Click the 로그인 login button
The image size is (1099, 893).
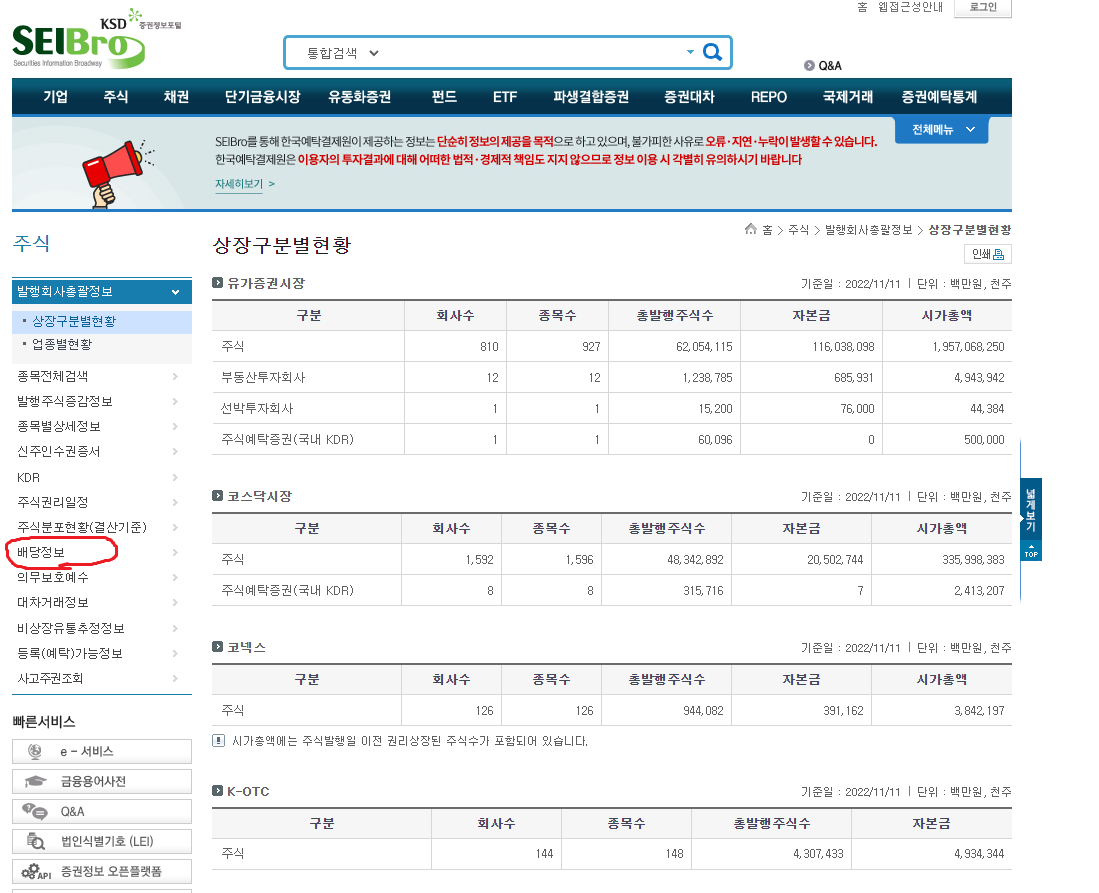point(982,9)
